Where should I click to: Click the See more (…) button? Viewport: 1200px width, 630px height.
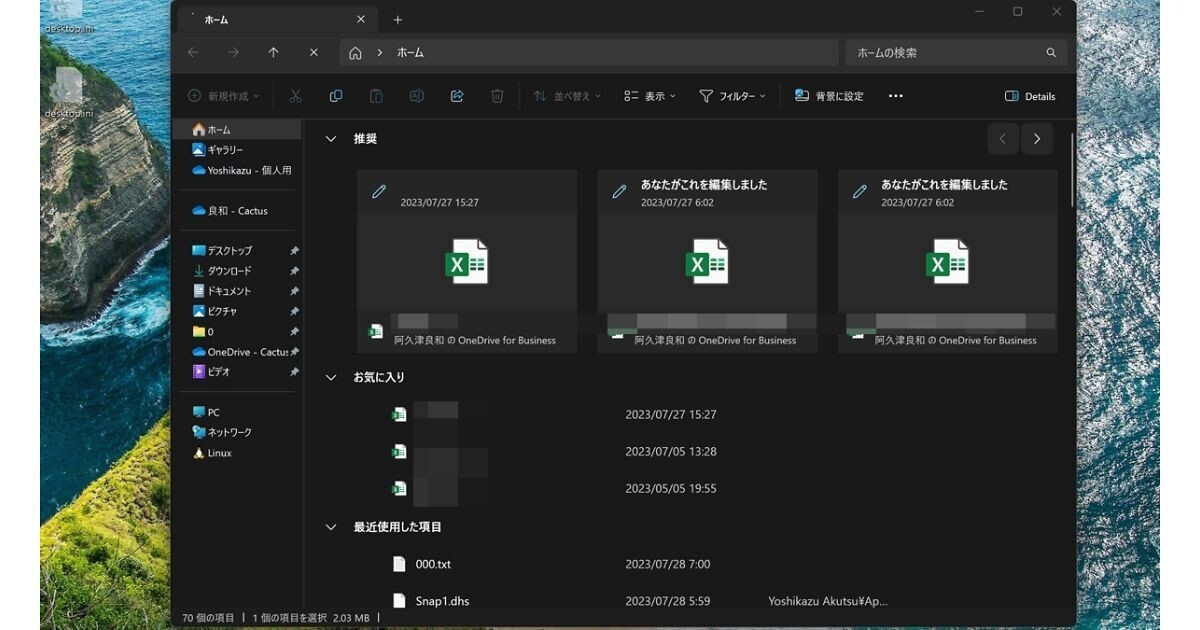pos(895,95)
